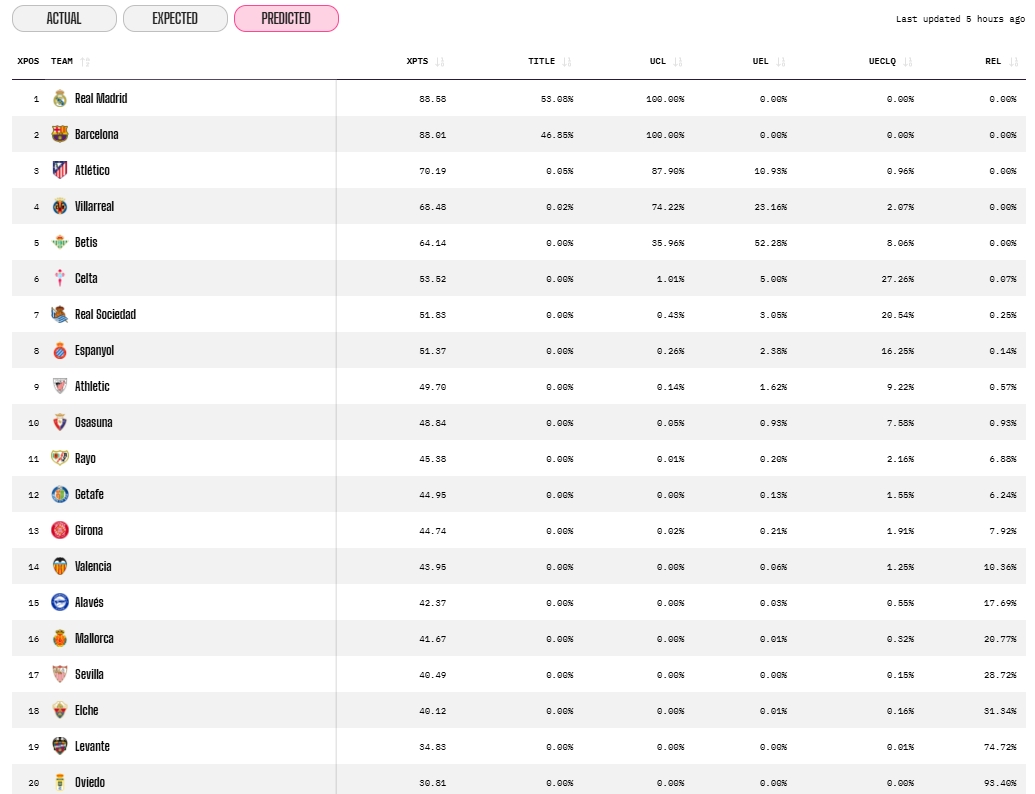1035x794 pixels.
Task: Click the Athletic club crest icon
Action: pos(60,386)
